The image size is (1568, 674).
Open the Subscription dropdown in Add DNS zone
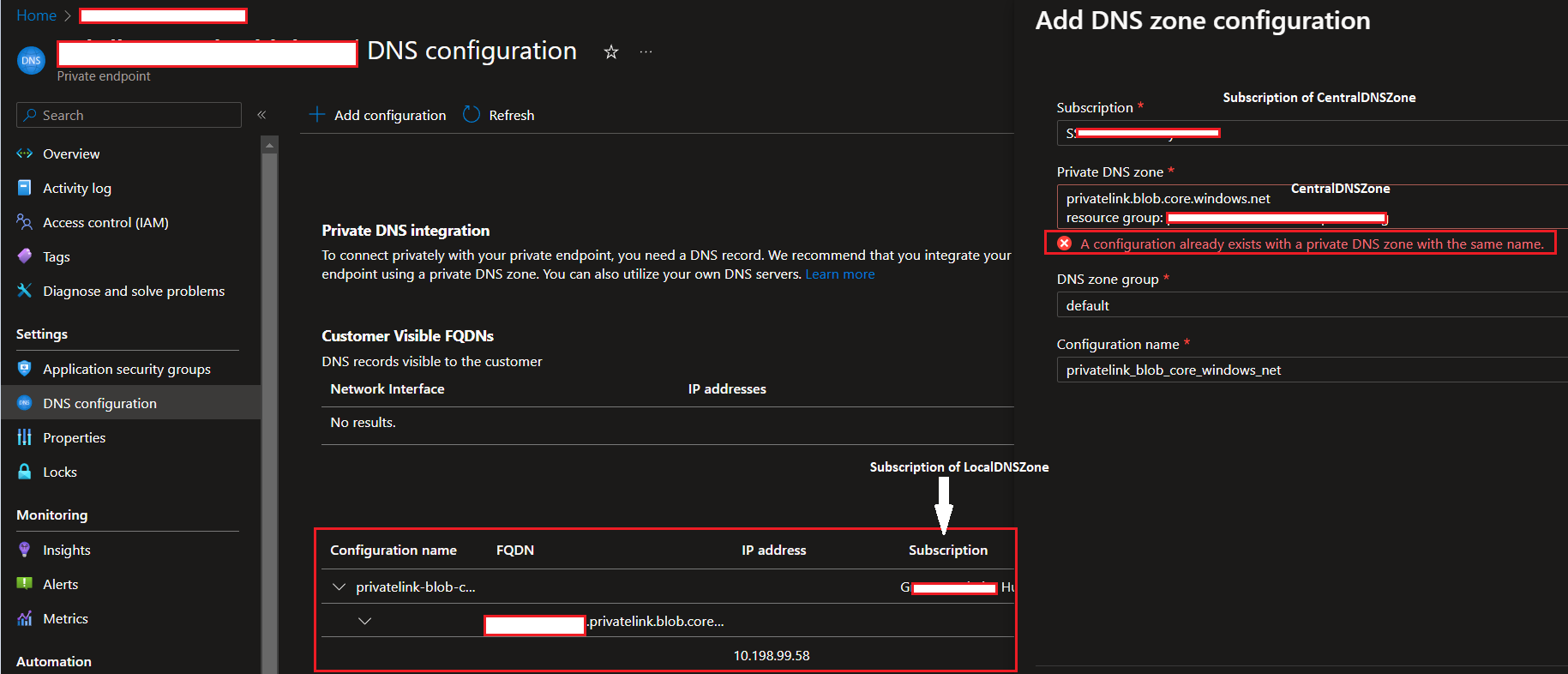click(1312, 133)
